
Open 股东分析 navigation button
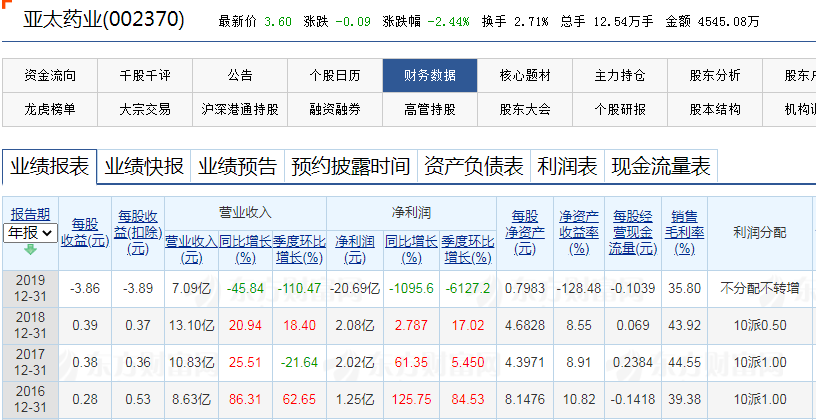[x=715, y=75]
